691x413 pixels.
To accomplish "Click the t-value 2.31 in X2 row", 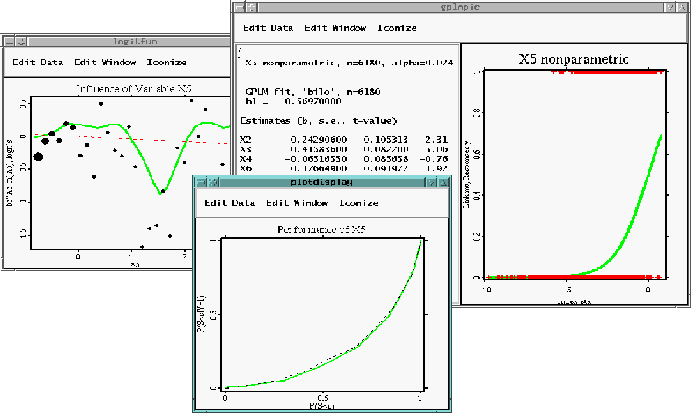I will (x=437, y=139).
